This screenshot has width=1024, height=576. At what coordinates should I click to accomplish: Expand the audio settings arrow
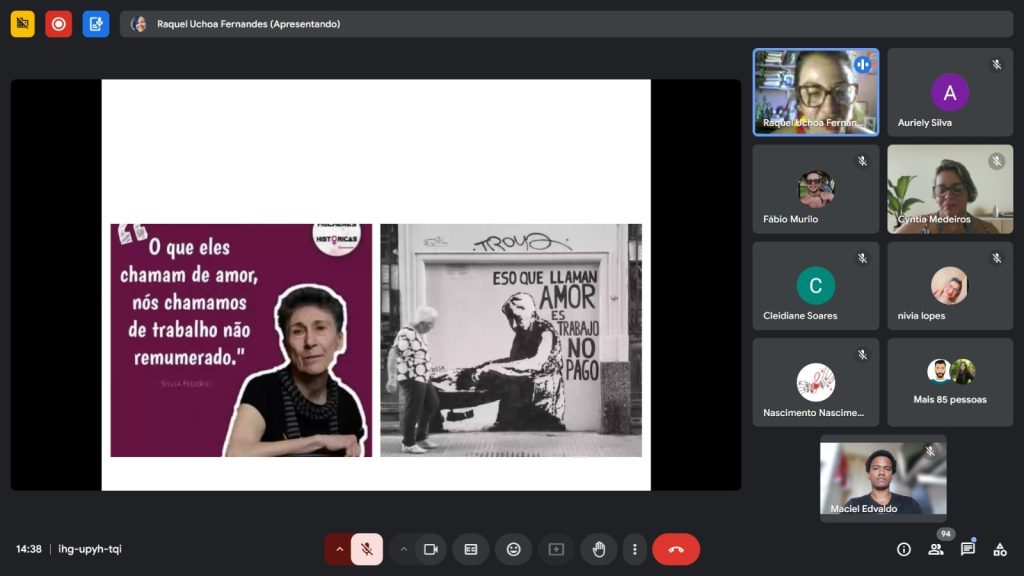339,549
